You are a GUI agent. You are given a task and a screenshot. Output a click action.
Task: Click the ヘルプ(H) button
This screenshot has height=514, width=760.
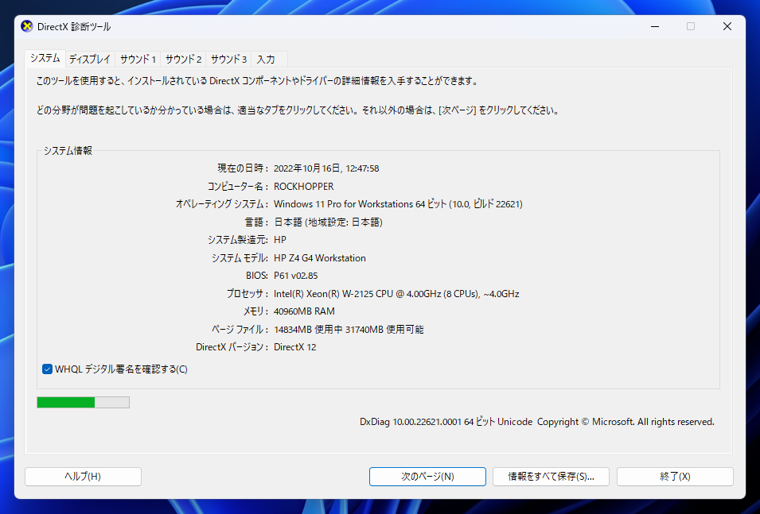pyautogui.click(x=83, y=477)
